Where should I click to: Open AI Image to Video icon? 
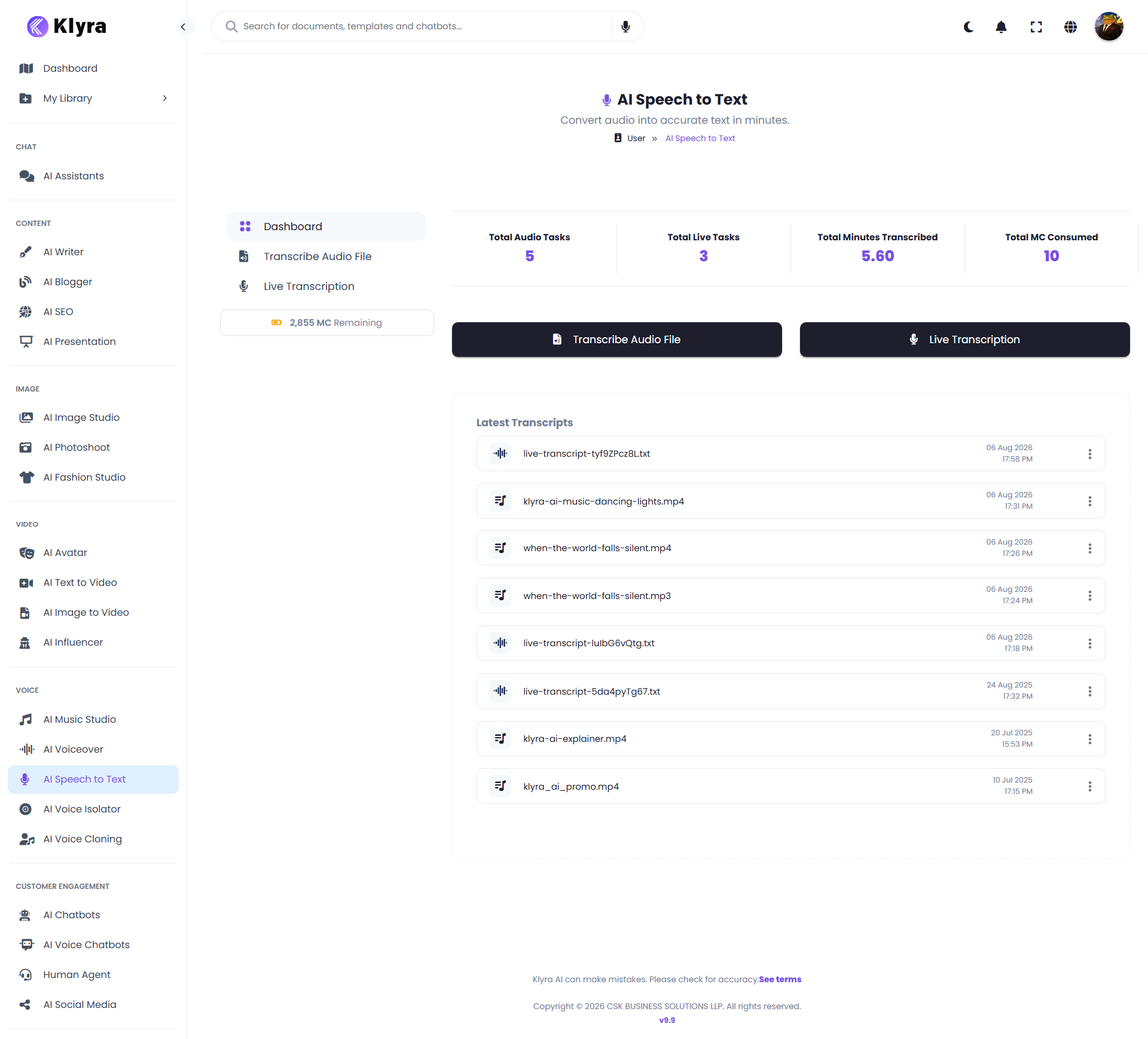pyautogui.click(x=25, y=612)
